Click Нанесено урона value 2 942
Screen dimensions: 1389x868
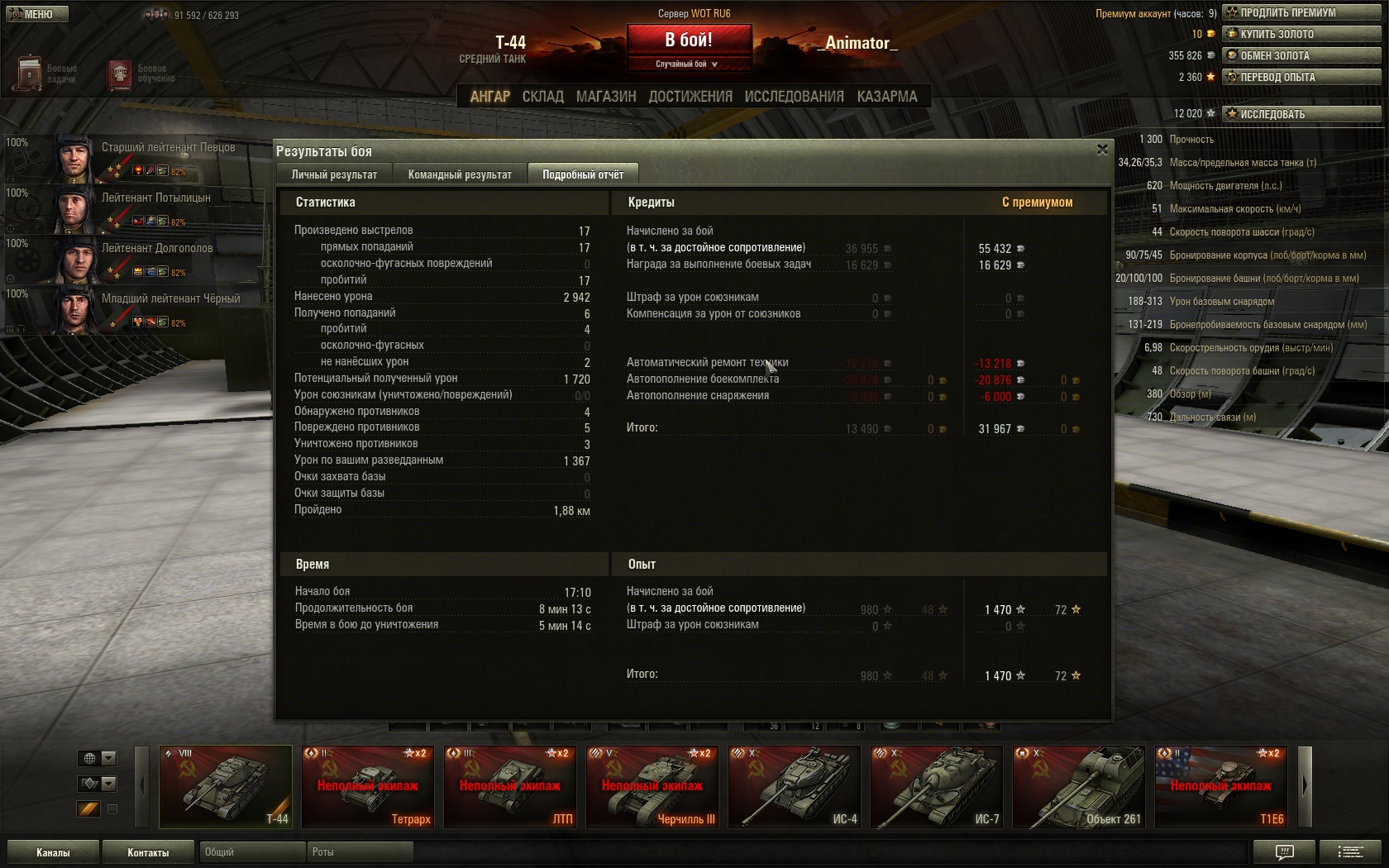(576, 298)
